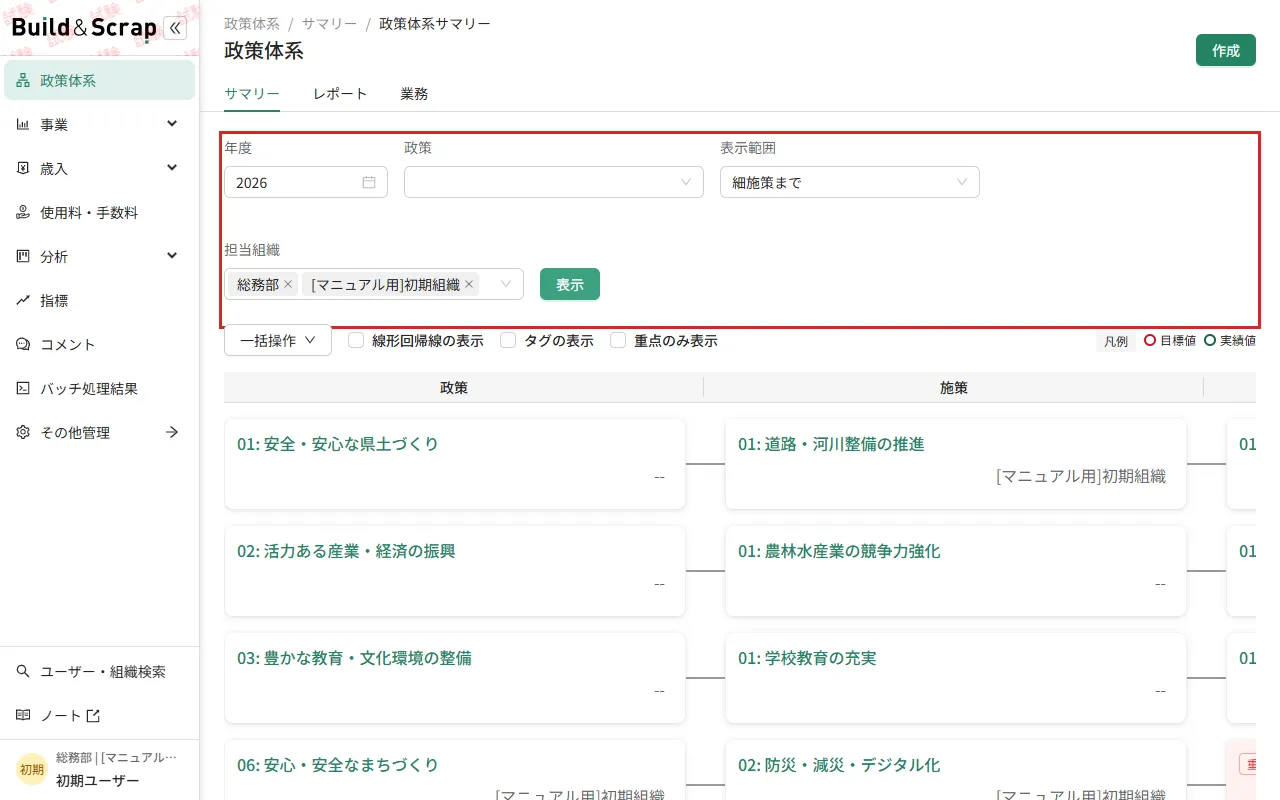The image size is (1280, 800).
Task: Click the external link icon beside ノート
Action: [x=93, y=716]
